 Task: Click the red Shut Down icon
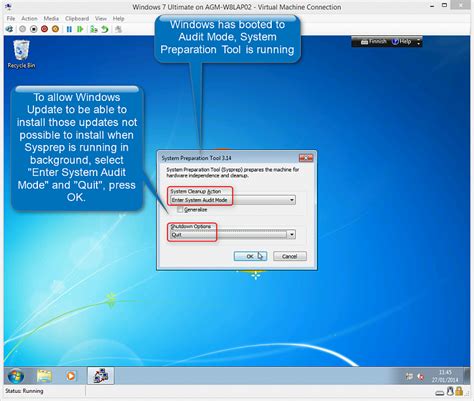44,29
